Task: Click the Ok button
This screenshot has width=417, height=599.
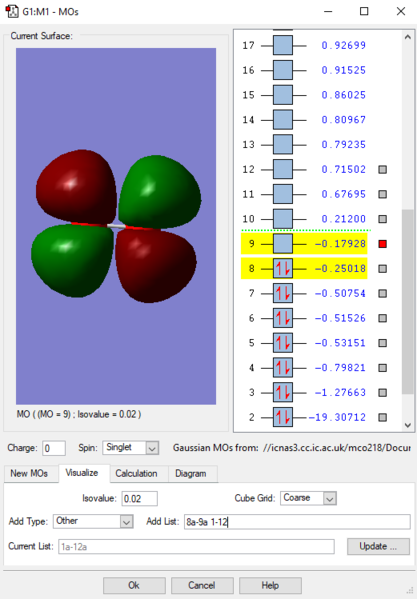Action: (x=134, y=585)
